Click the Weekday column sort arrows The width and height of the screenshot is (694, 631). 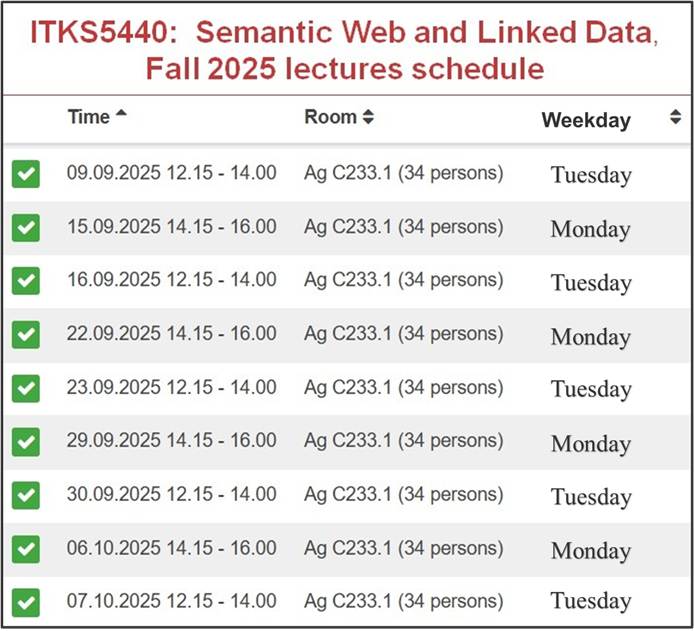(x=675, y=117)
